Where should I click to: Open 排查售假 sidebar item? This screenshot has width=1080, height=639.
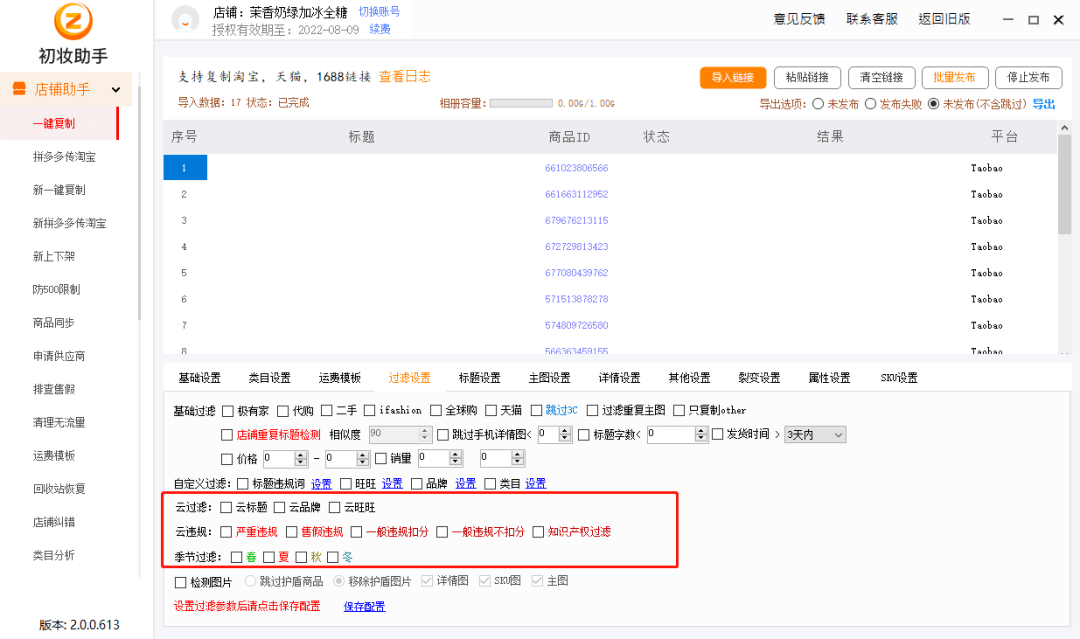pos(54,389)
